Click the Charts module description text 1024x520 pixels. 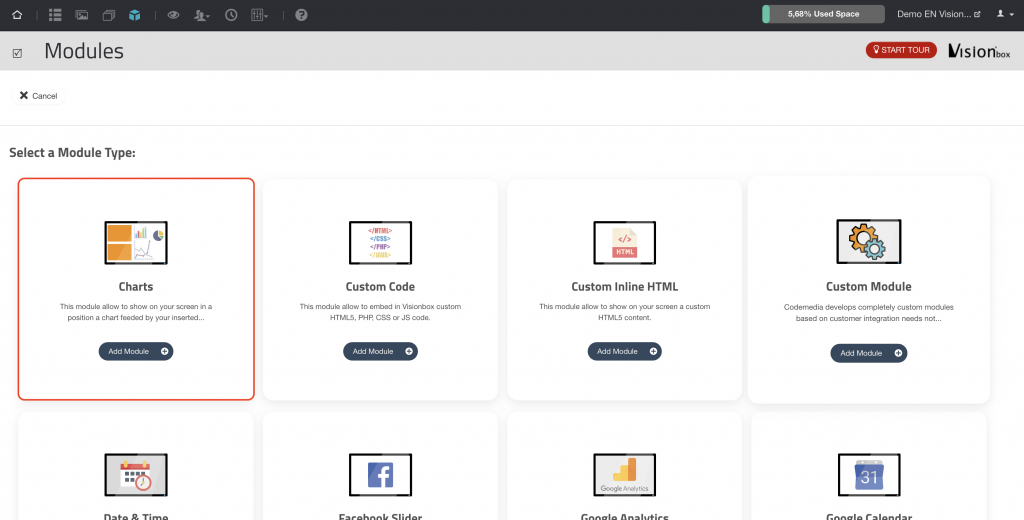136,312
